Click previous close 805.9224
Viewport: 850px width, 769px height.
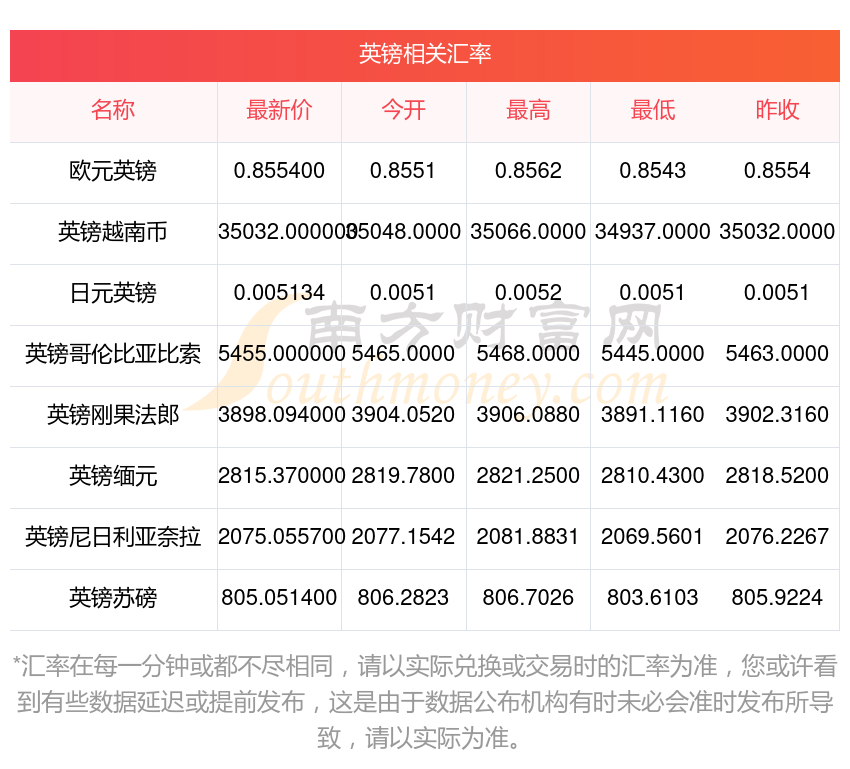tap(777, 598)
